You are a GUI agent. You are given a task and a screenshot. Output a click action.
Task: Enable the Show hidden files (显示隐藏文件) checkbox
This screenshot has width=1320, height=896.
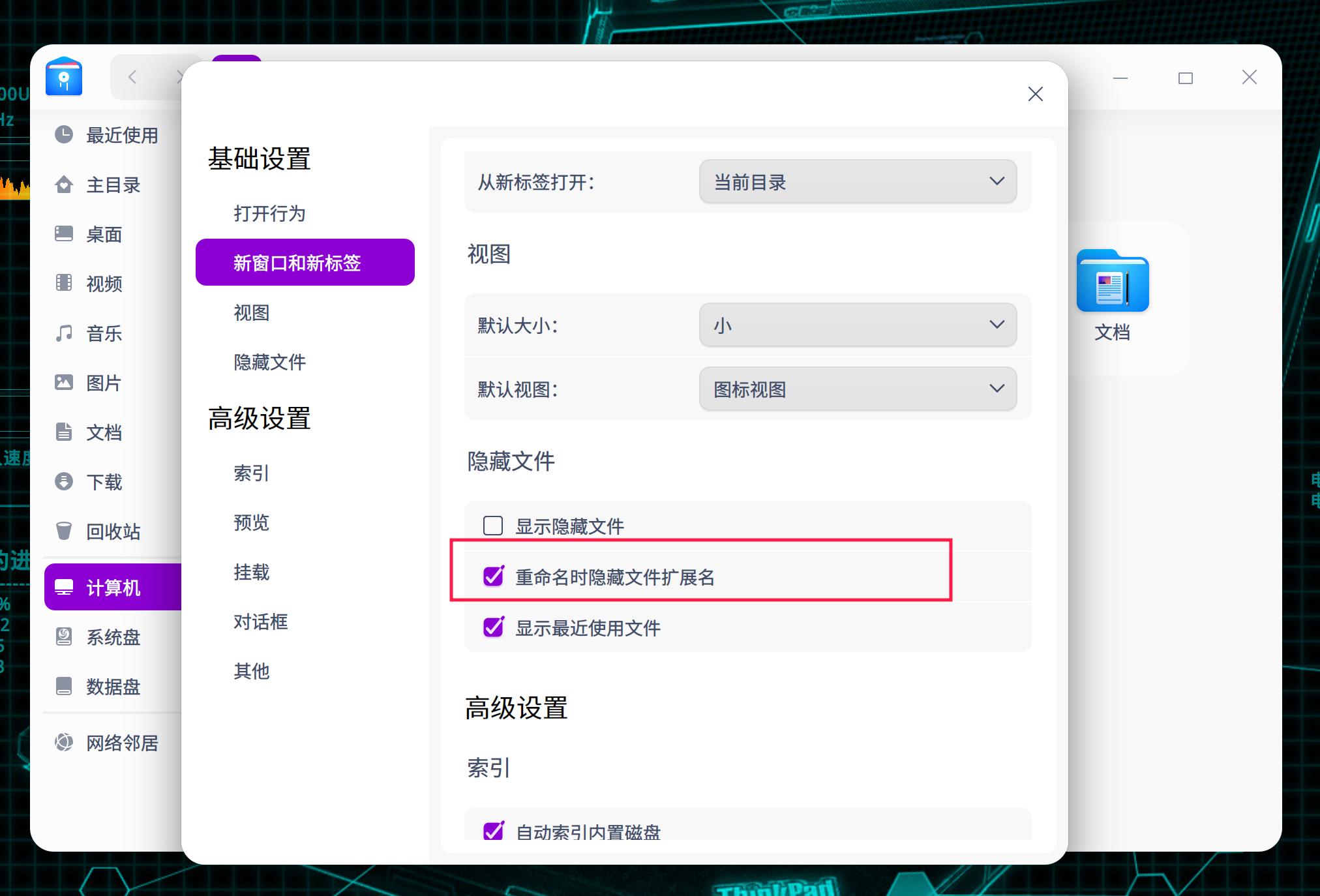click(x=493, y=526)
